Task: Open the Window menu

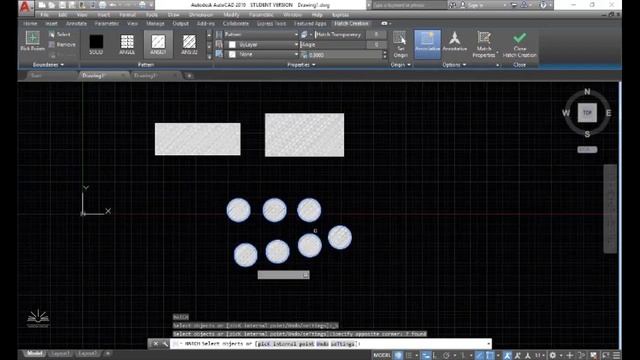Action: [x=292, y=15]
